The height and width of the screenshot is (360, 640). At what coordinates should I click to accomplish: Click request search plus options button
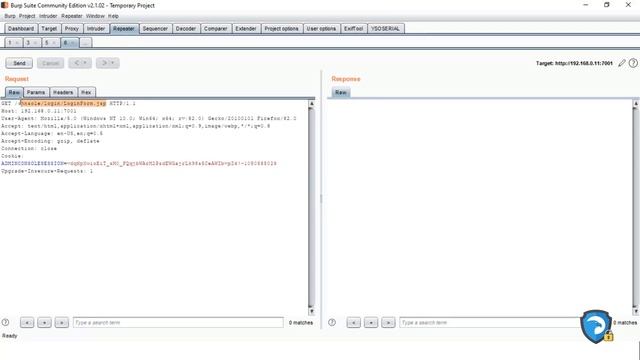tap(44, 322)
